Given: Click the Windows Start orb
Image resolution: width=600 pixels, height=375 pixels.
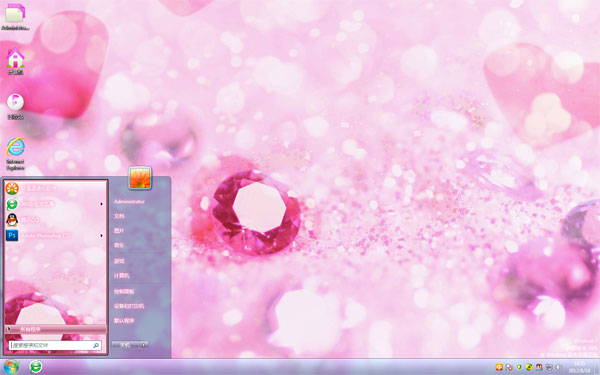Looking at the screenshot, I should coord(11,367).
